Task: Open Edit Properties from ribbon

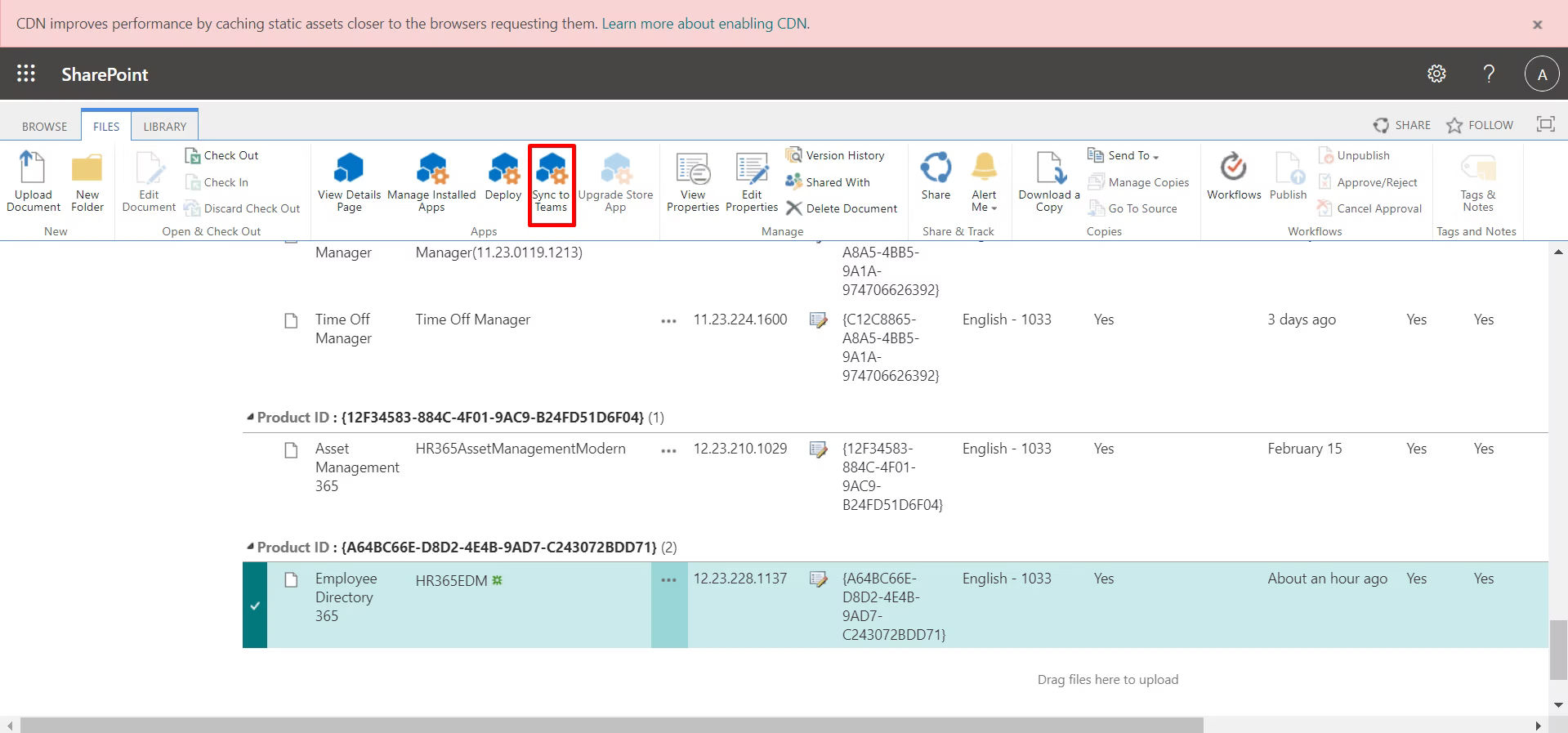Action: point(752,181)
